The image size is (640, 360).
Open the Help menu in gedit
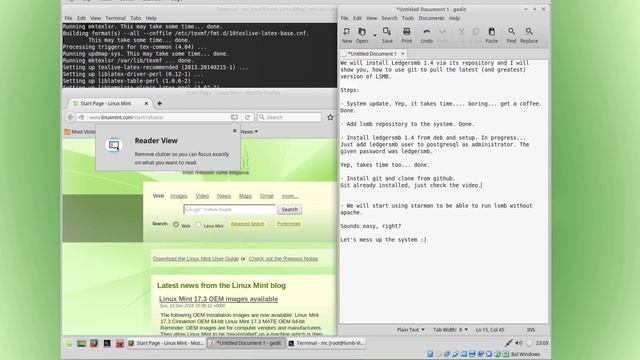(454, 18)
